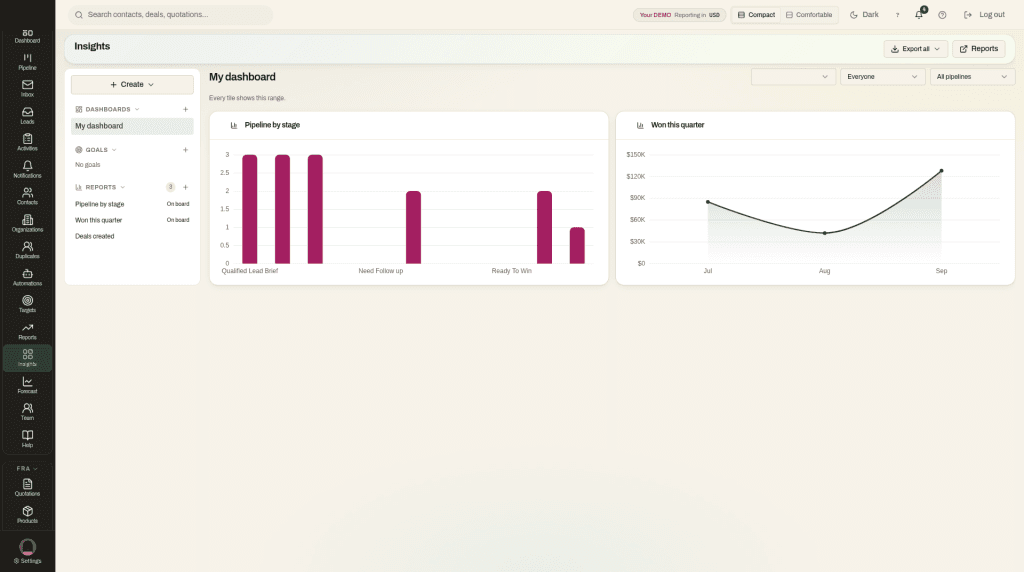Image resolution: width=1024 pixels, height=572 pixels.
Task: Toggle Dark mode
Action: [864, 14]
